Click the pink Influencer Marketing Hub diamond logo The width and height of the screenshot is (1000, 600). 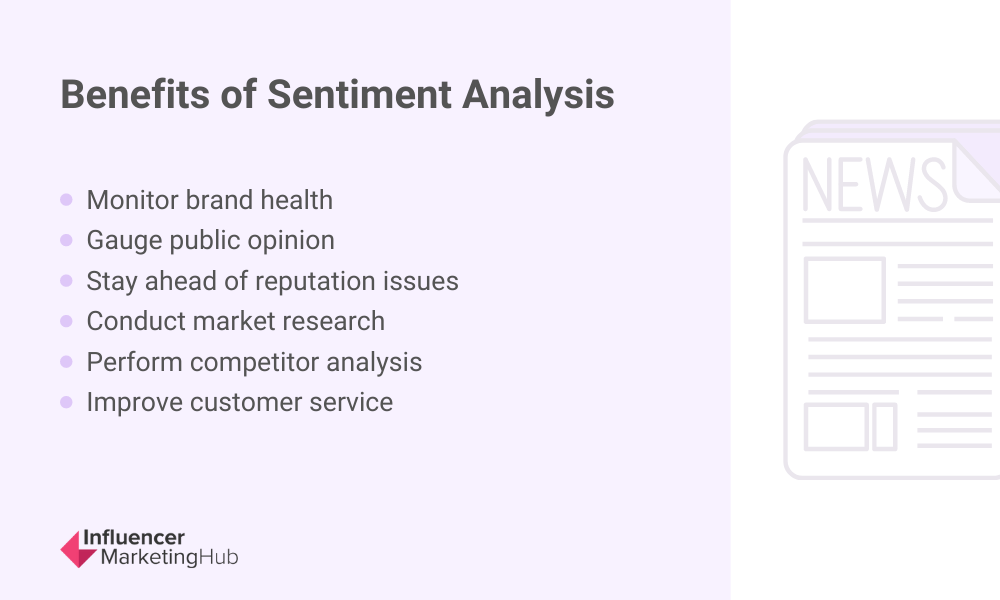(78, 549)
